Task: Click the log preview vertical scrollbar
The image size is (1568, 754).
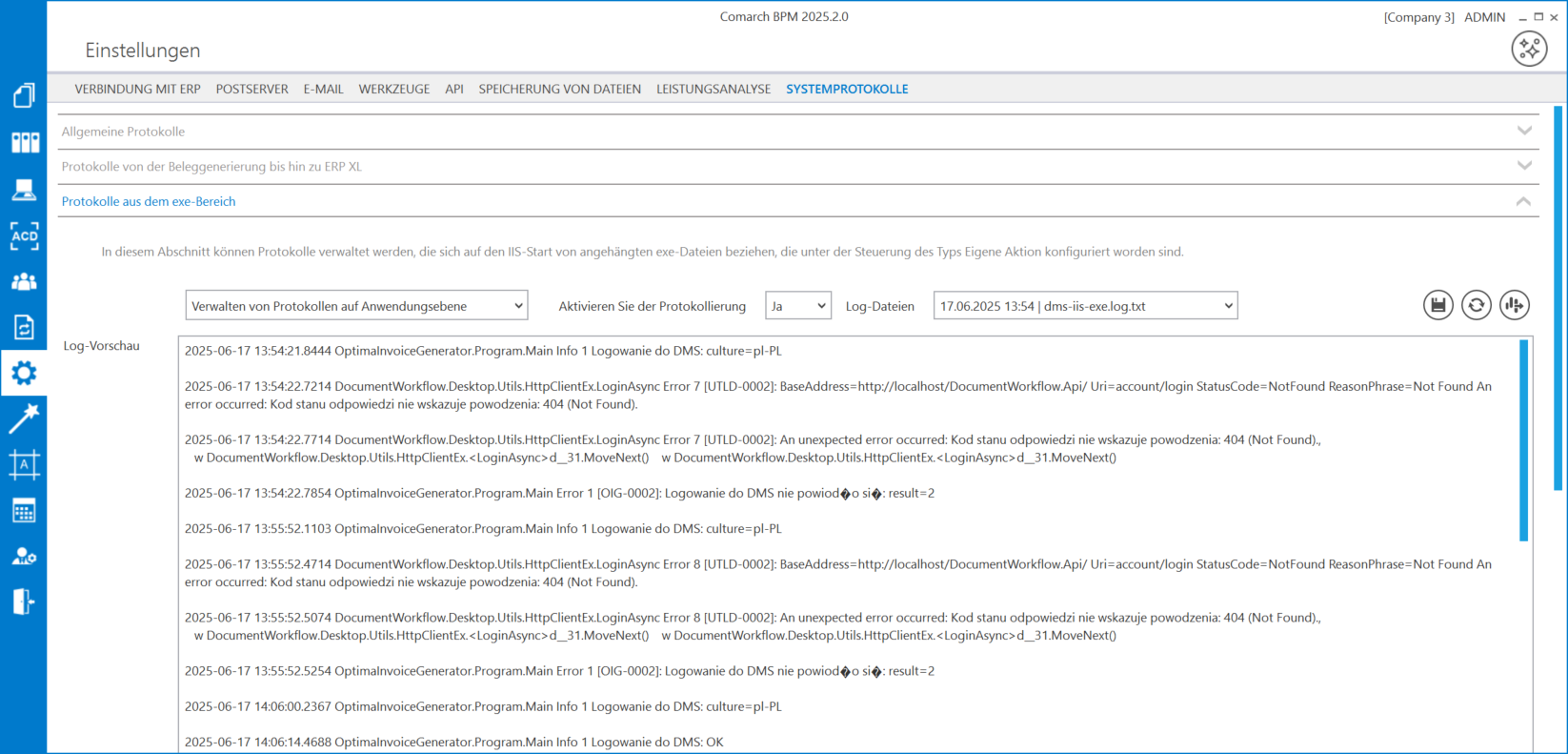Action: tap(1523, 440)
